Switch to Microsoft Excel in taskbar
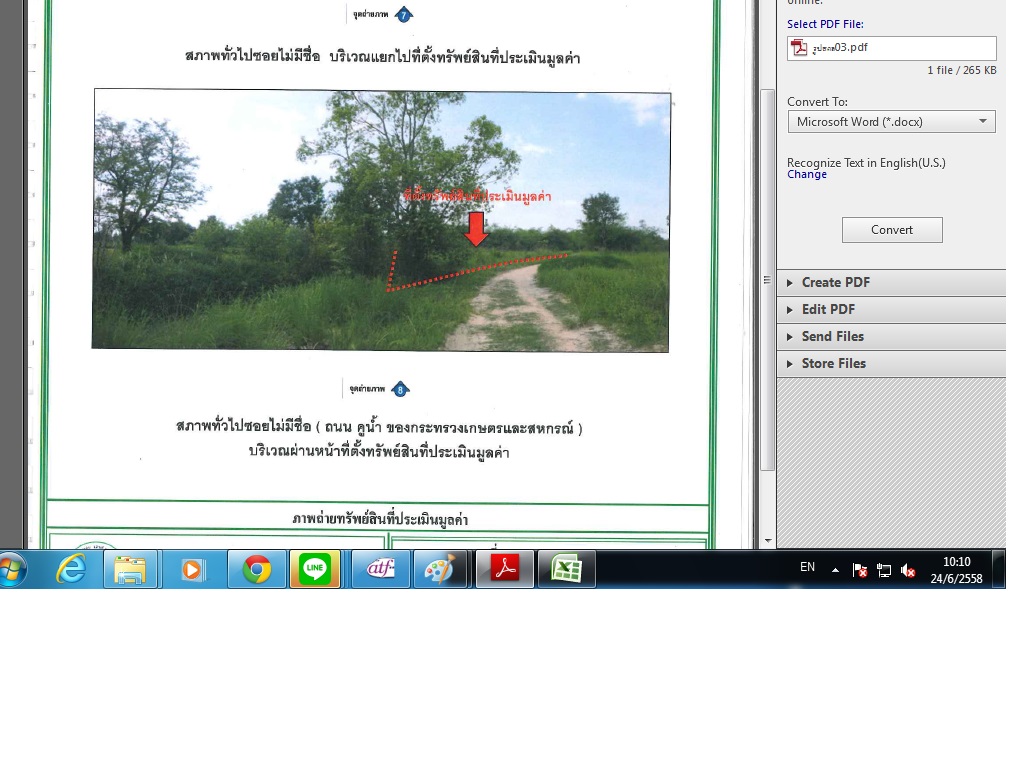Image resolution: width=1024 pixels, height=768 pixels. click(x=566, y=569)
